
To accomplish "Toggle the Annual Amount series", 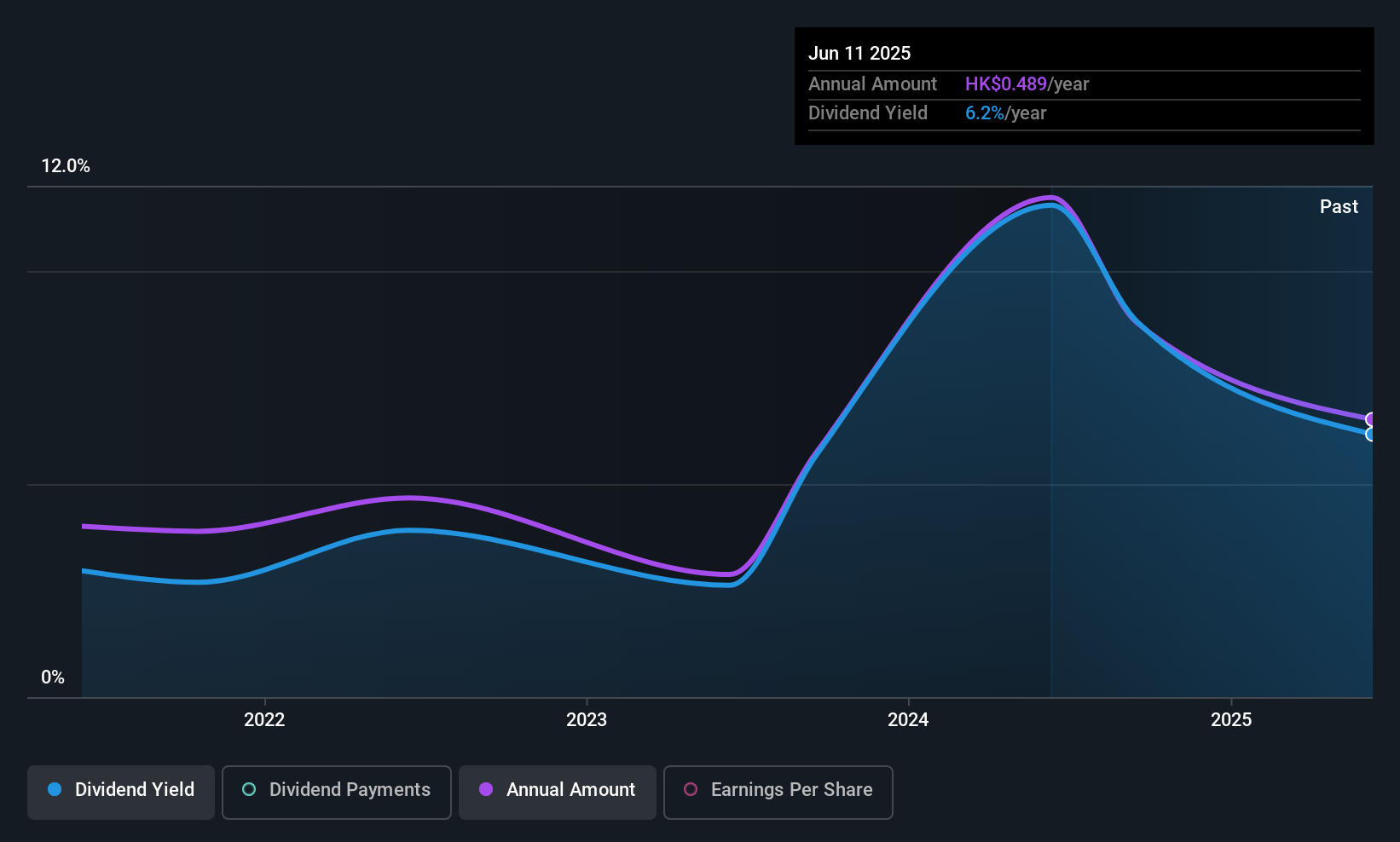I will pos(558,793).
